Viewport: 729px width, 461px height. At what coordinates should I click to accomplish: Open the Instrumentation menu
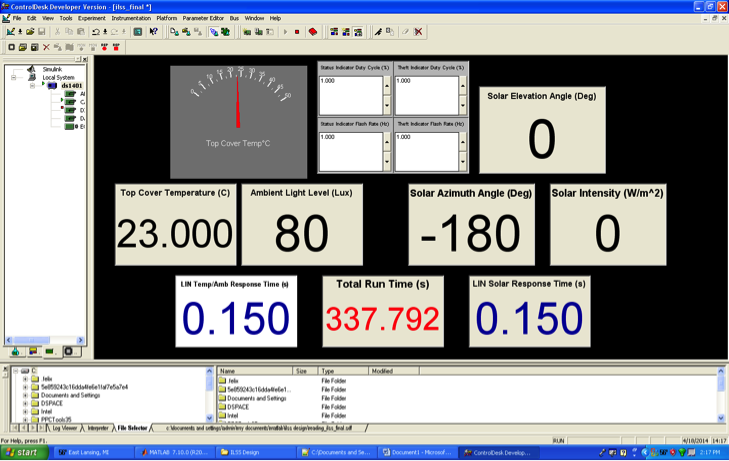[x=131, y=18]
